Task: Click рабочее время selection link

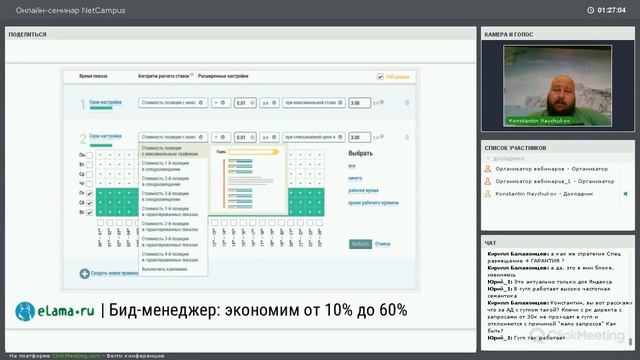Action: point(363,190)
